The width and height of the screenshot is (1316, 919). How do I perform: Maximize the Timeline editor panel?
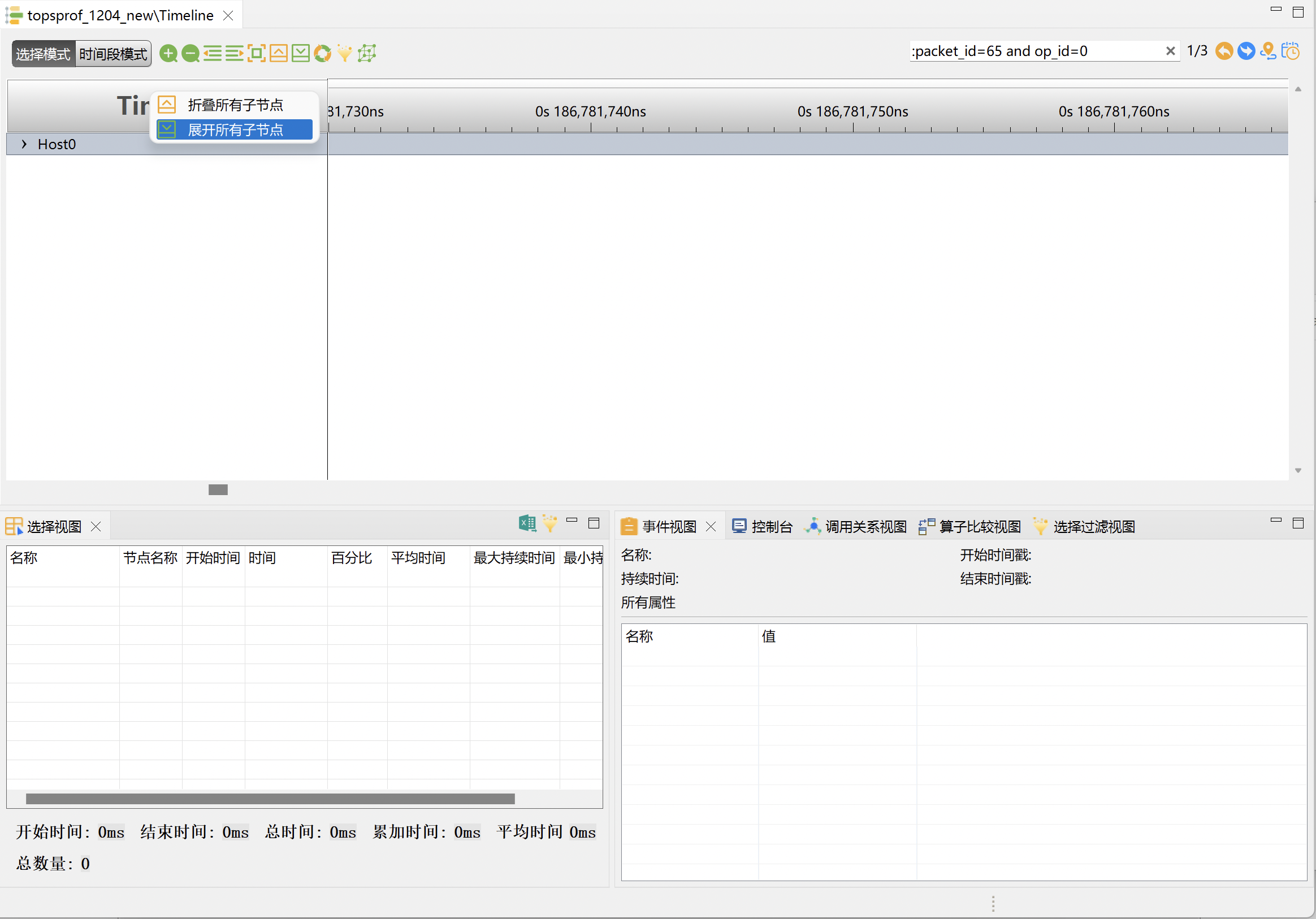pyautogui.click(x=1298, y=12)
